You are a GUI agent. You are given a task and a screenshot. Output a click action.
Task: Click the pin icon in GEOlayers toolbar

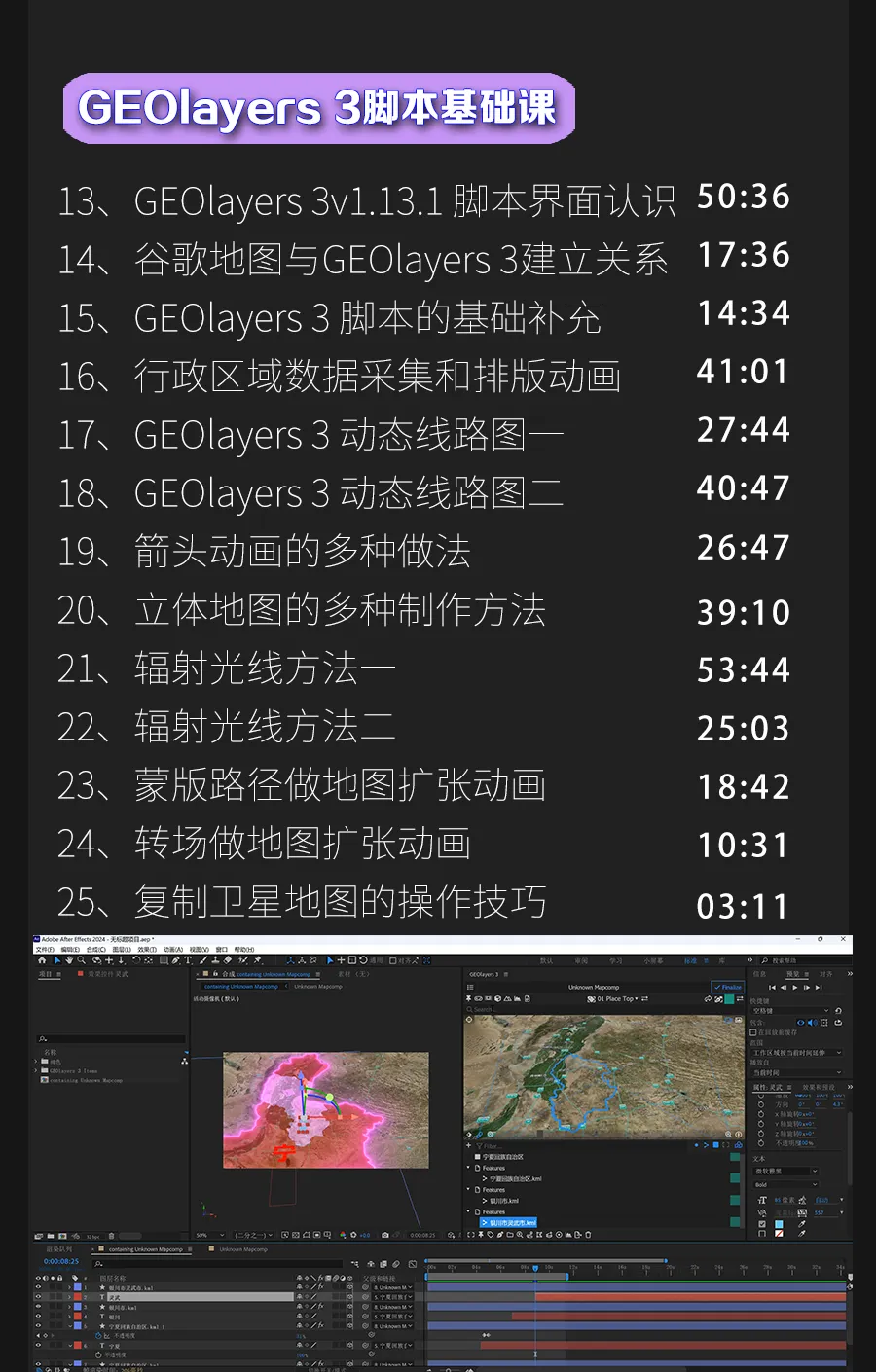coord(468,999)
